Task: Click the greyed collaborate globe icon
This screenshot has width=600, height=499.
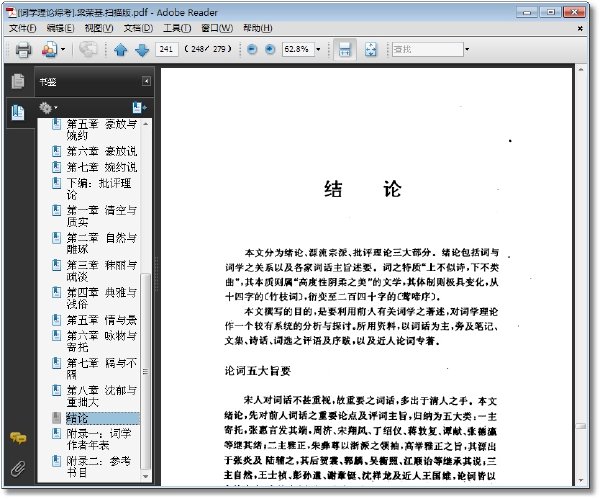Action: pyautogui.click(x=88, y=49)
